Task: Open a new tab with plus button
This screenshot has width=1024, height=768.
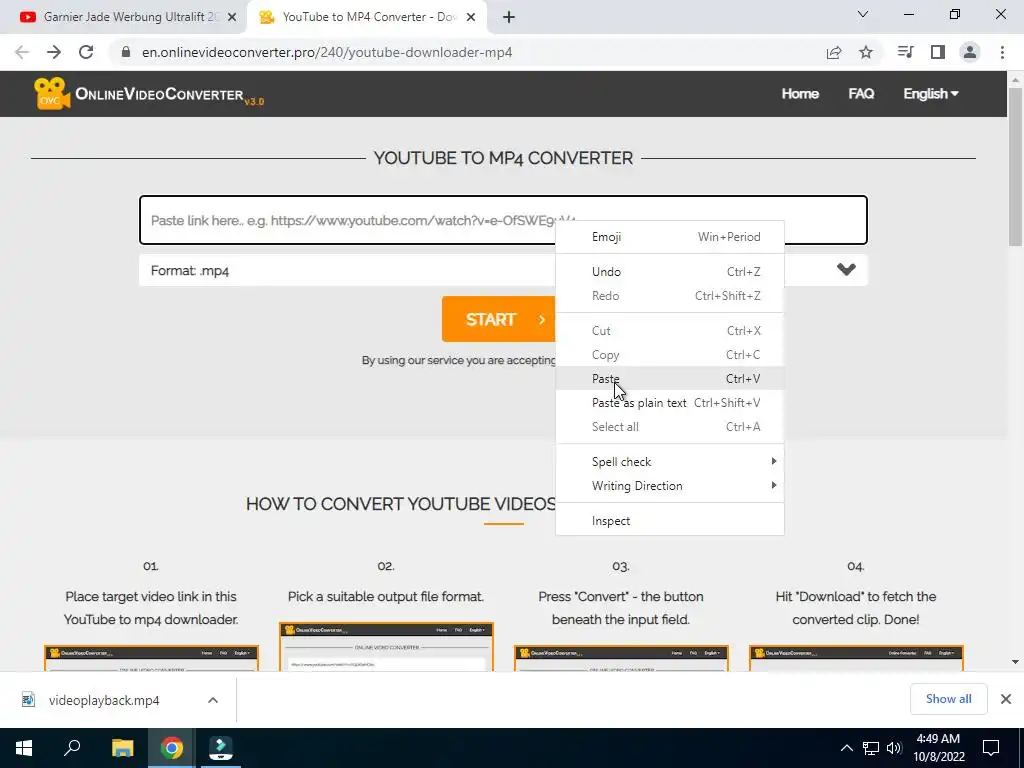Action: 509,17
